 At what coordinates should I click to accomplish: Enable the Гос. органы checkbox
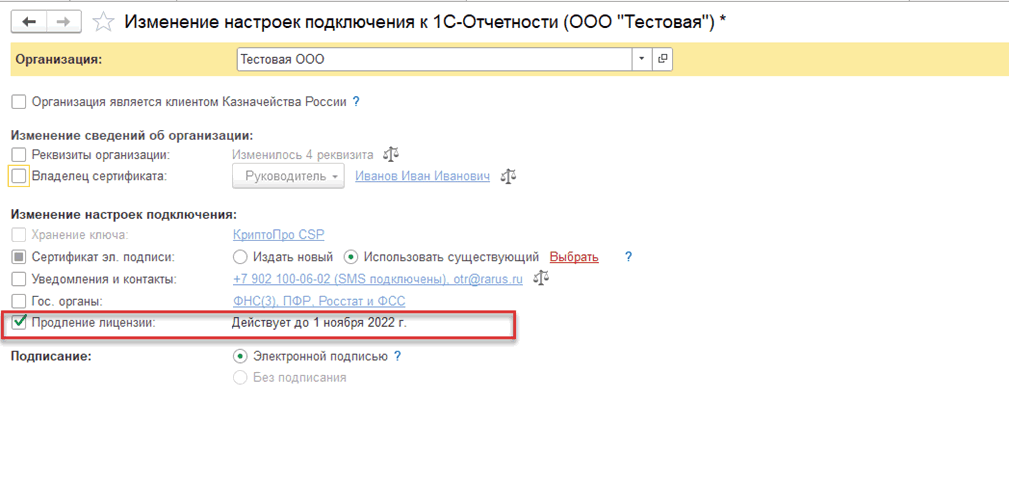(19, 301)
